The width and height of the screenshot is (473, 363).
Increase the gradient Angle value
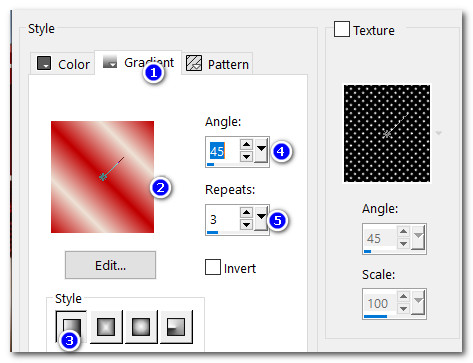coord(246,145)
